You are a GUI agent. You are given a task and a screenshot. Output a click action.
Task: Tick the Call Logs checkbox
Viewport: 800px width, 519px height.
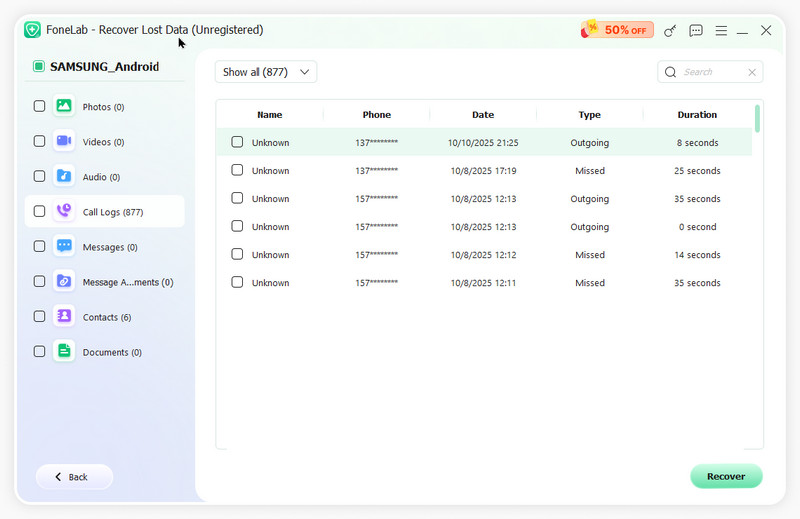(x=39, y=211)
